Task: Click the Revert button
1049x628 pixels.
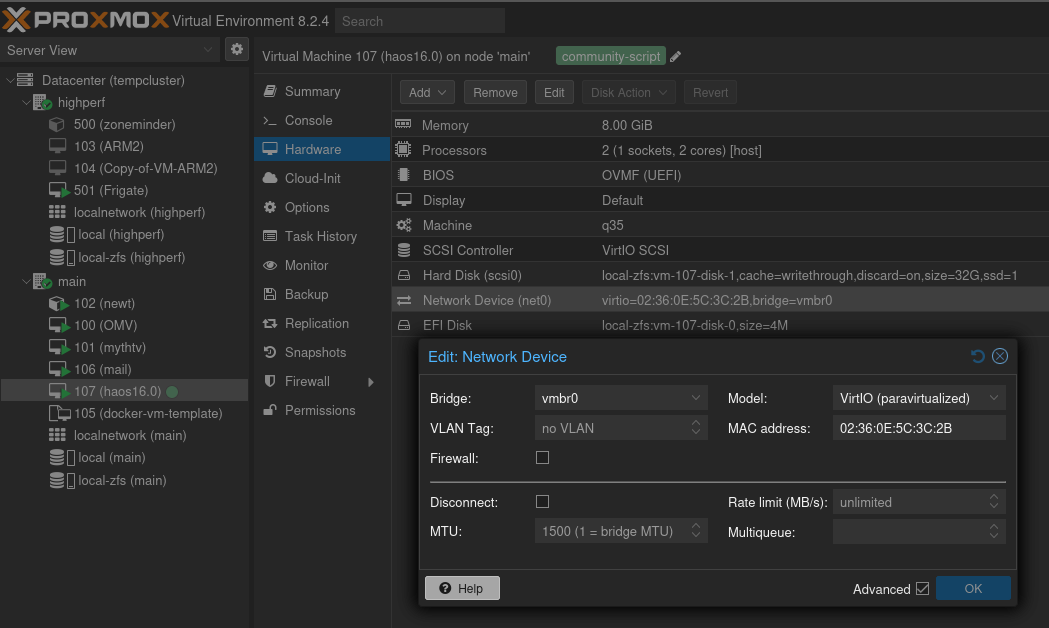Action: [710, 92]
